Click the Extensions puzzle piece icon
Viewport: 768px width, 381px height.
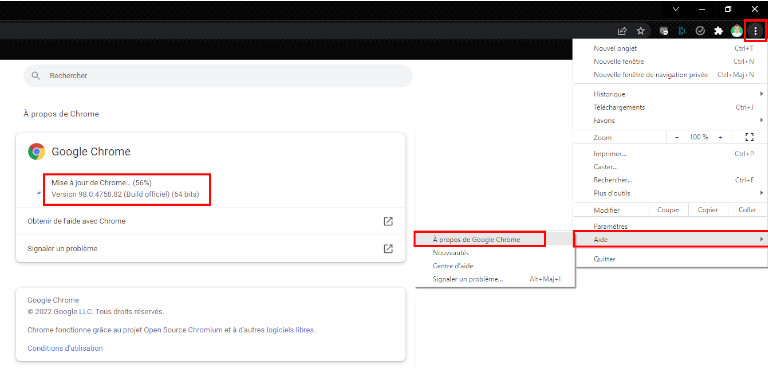pyautogui.click(x=719, y=31)
